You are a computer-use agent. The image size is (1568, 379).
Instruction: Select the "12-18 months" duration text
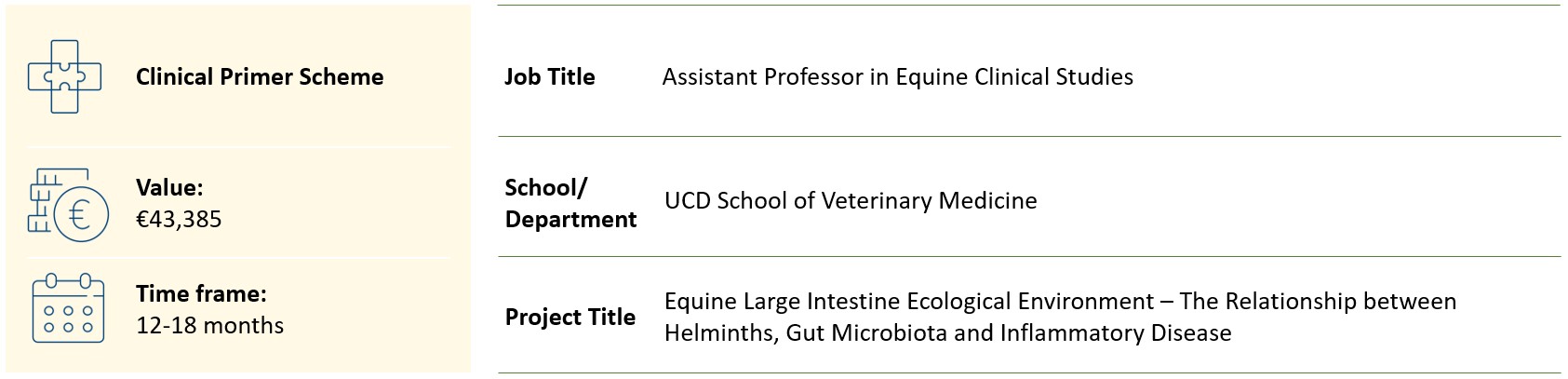[x=209, y=326]
